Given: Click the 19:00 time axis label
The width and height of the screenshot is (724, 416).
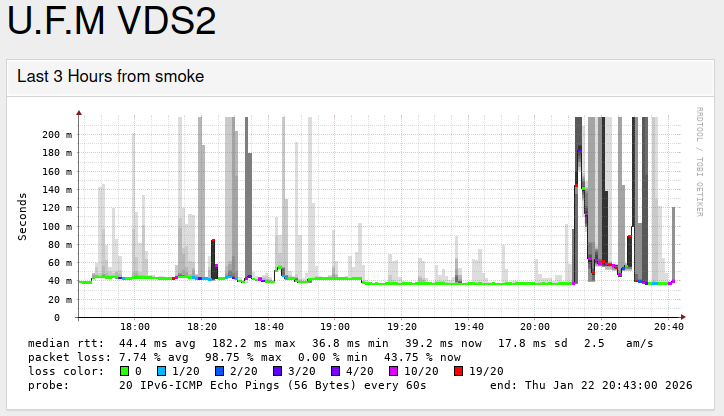Looking at the screenshot, I should 335,327.
